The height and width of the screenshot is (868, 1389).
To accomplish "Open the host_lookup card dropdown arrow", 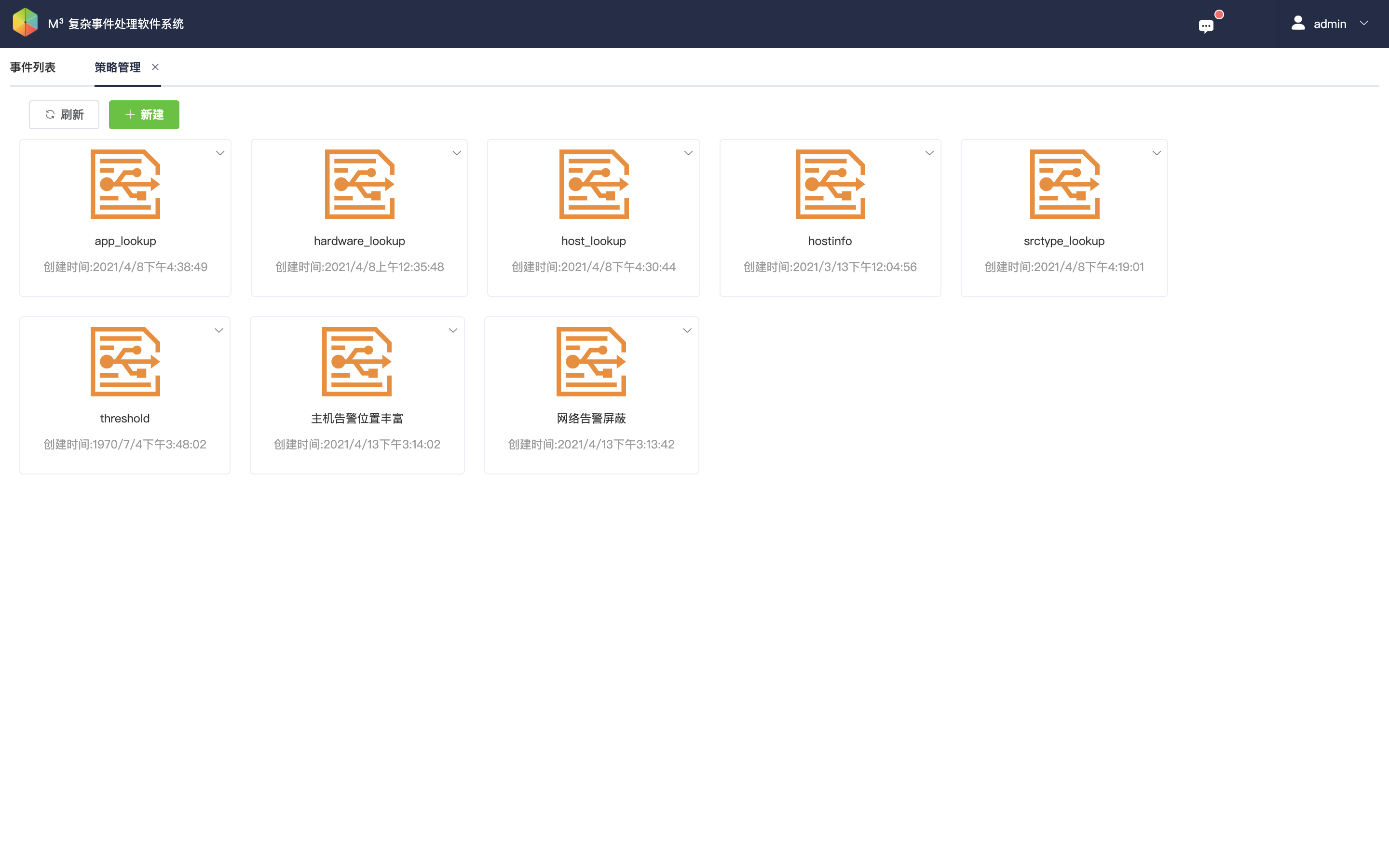I will [688, 153].
